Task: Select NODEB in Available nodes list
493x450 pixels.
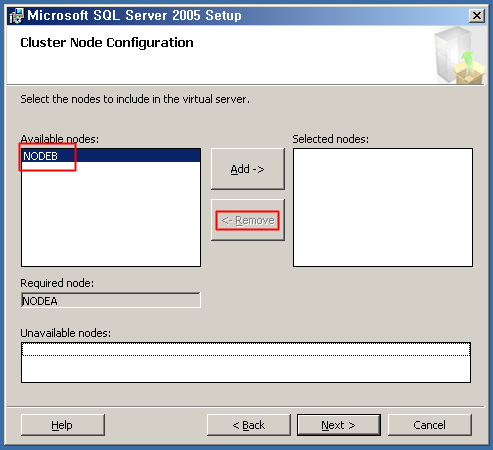Action: tap(111, 156)
